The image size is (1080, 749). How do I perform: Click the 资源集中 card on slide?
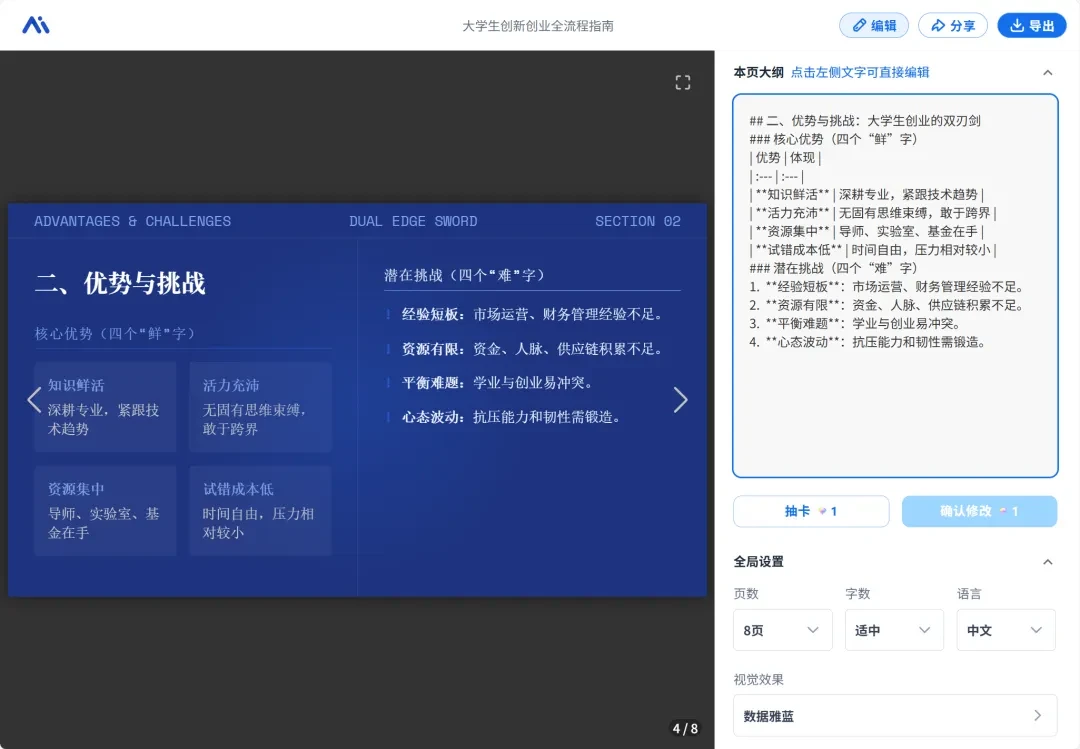(x=105, y=511)
